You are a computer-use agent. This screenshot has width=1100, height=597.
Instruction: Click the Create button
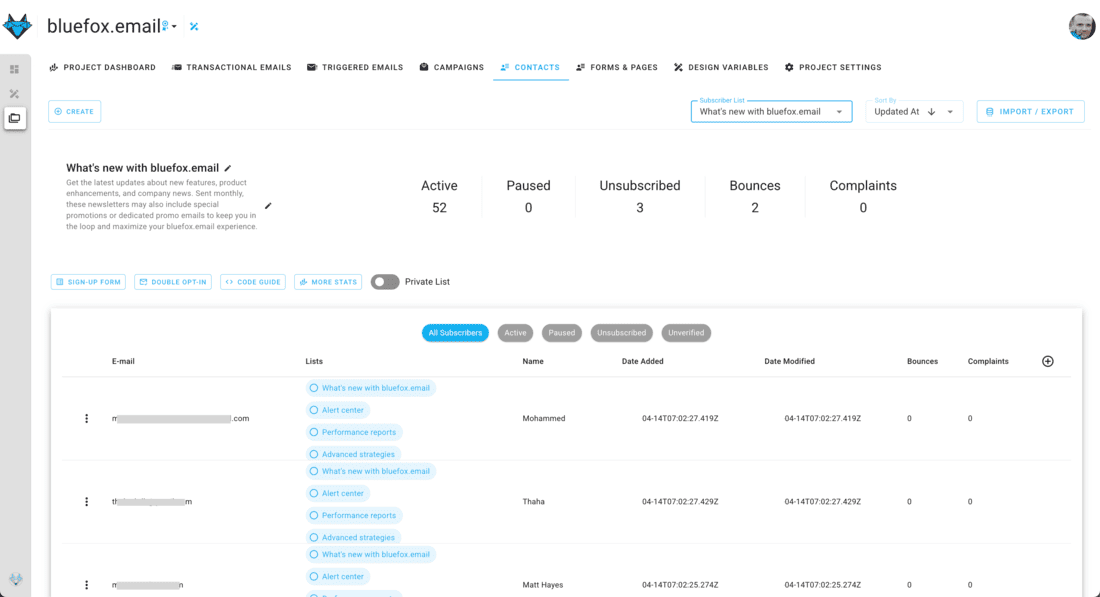(74, 112)
